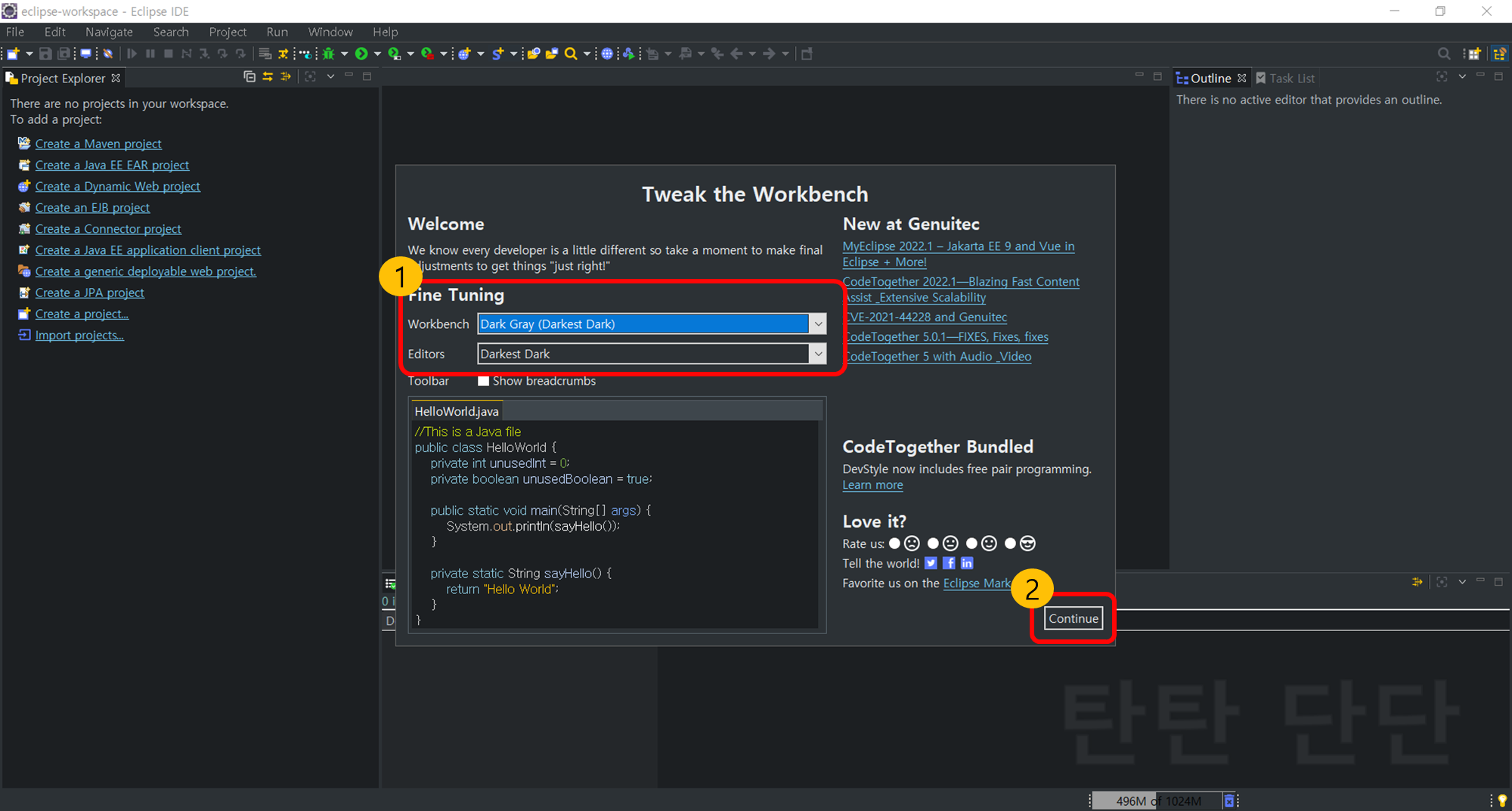1512x811 pixels.
Task: Click Create a Maven project link
Action: pyautogui.click(x=98, y=144)
